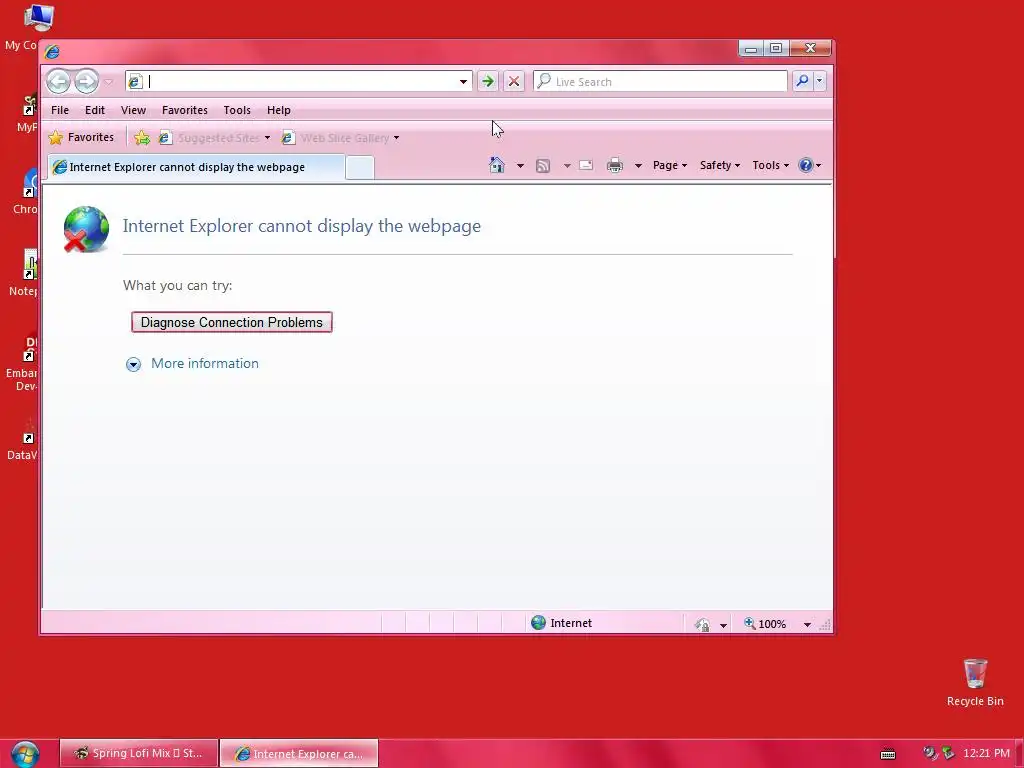1024x768 pixels.
Task: Maximize the Internet Explorer window
Action: [776, 48]
